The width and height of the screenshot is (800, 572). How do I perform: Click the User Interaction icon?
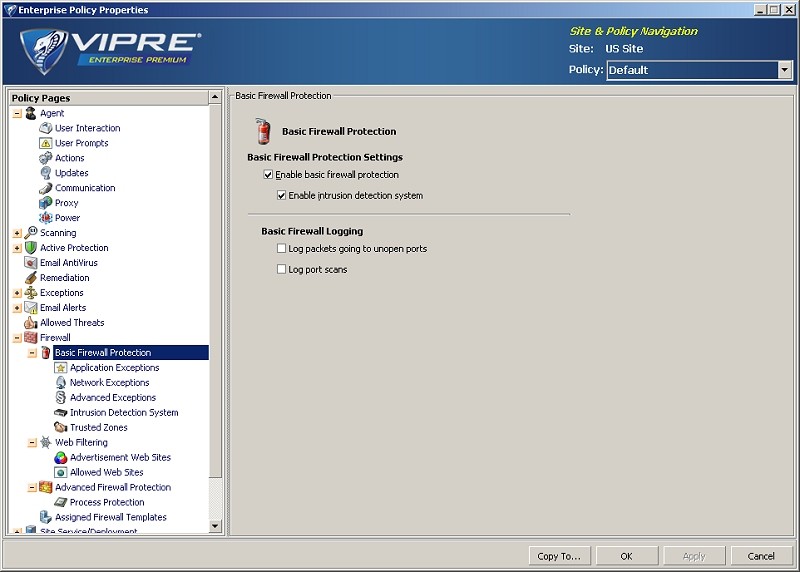point(45,128)
